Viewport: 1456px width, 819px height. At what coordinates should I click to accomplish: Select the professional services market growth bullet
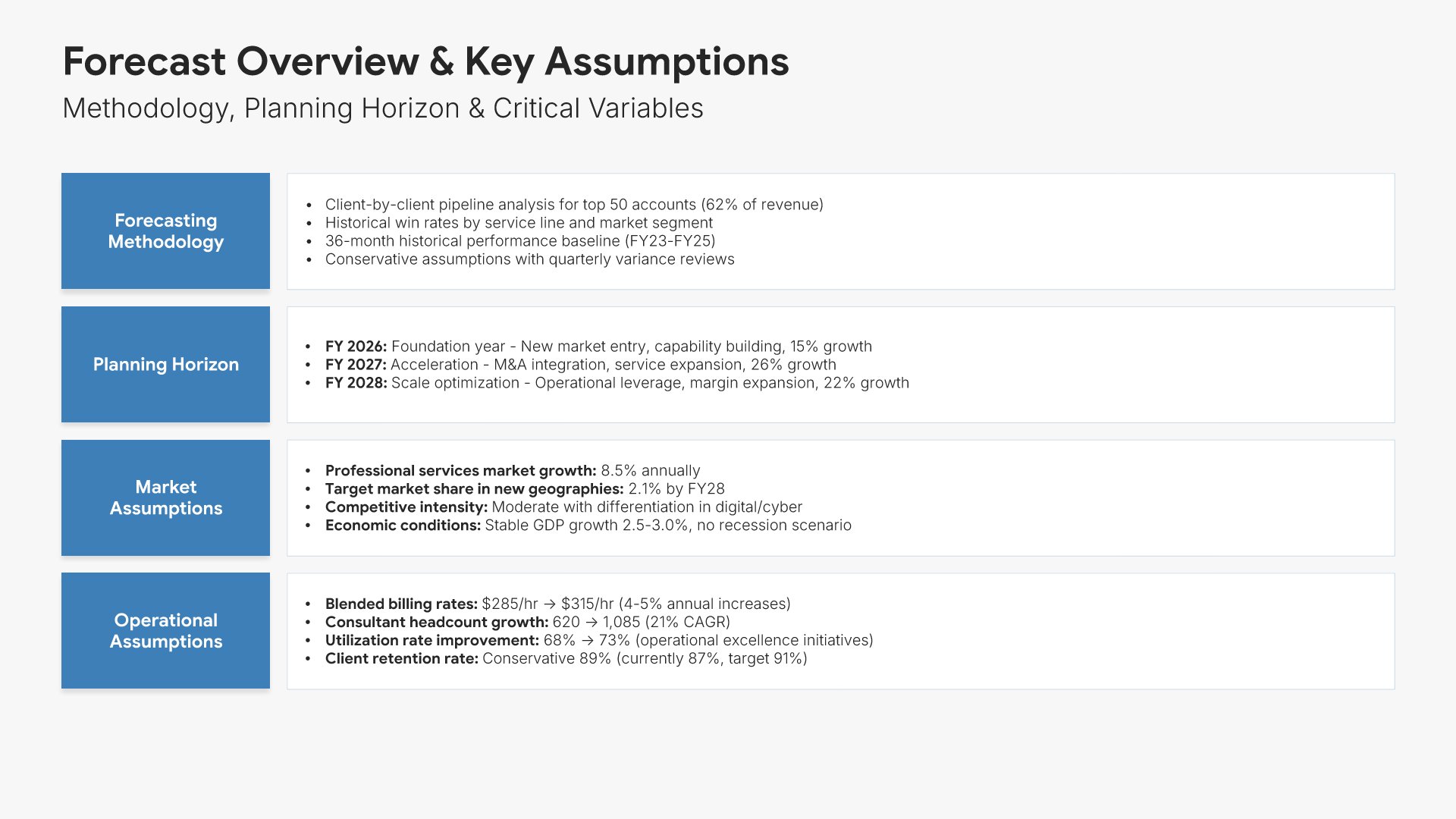512,471
